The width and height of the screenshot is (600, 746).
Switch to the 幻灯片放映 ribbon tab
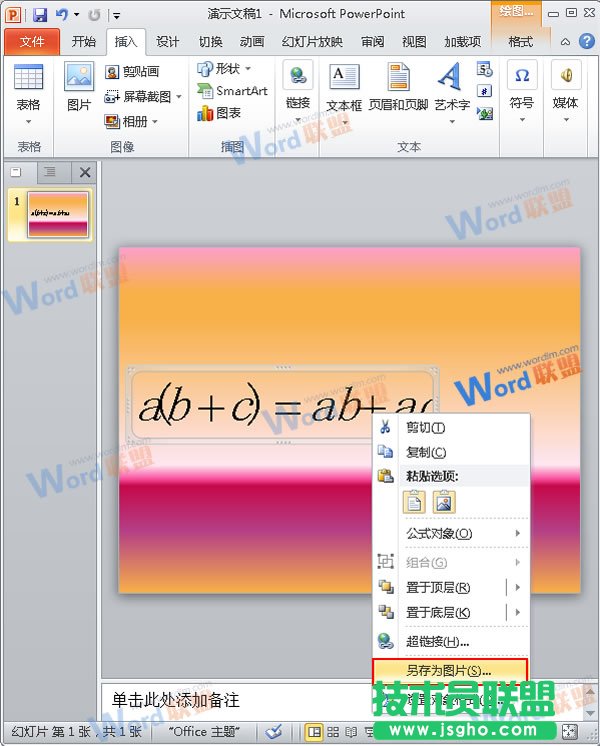click(x=312, y=42)
